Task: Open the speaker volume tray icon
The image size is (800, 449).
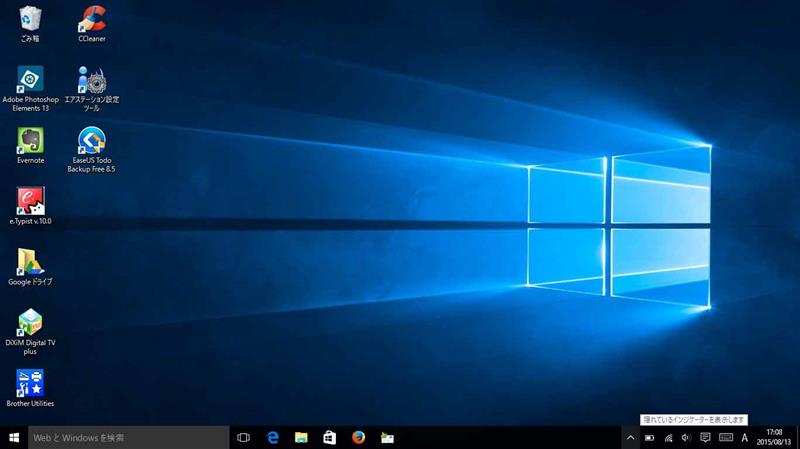Action: [686, 438]
